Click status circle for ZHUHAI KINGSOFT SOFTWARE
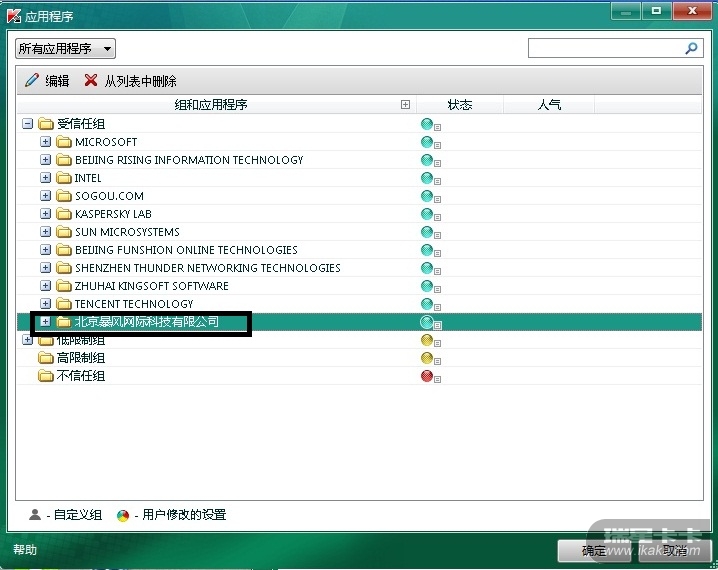 (x=427, y=286)
